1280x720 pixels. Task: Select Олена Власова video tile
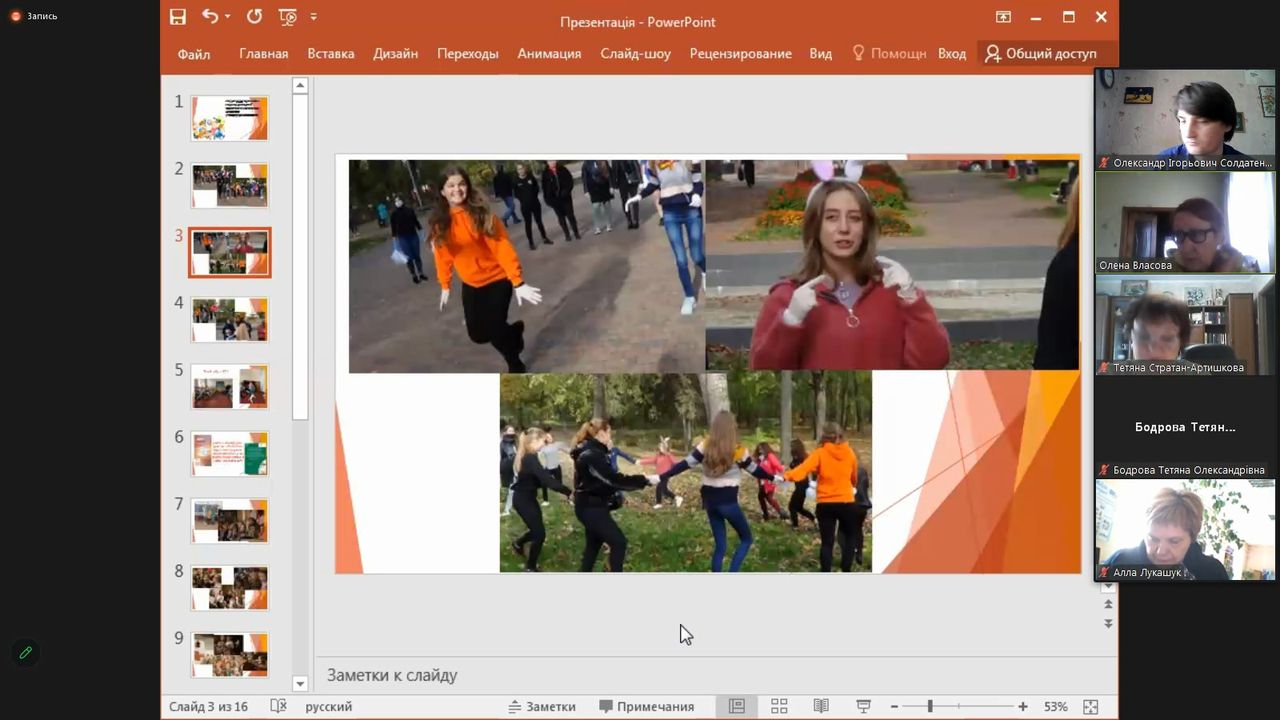pos(1185,222)
